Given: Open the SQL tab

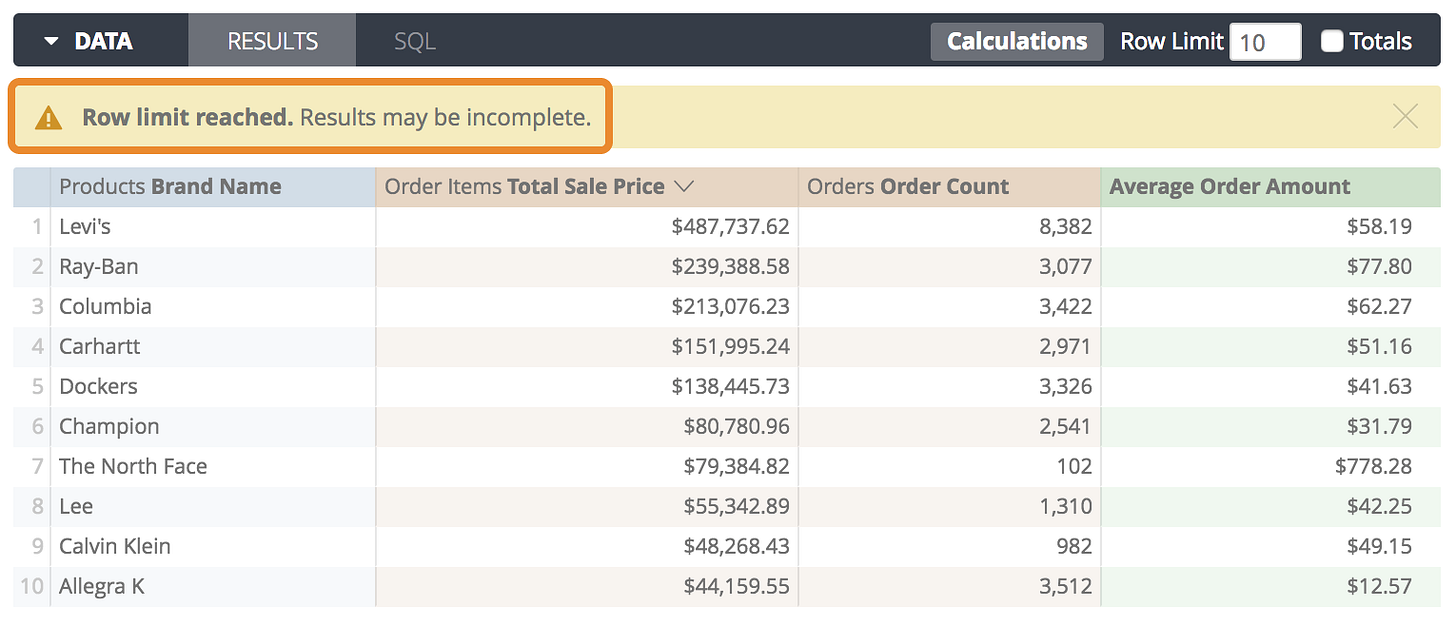Looking at the screenshot, I should [414, 41].
